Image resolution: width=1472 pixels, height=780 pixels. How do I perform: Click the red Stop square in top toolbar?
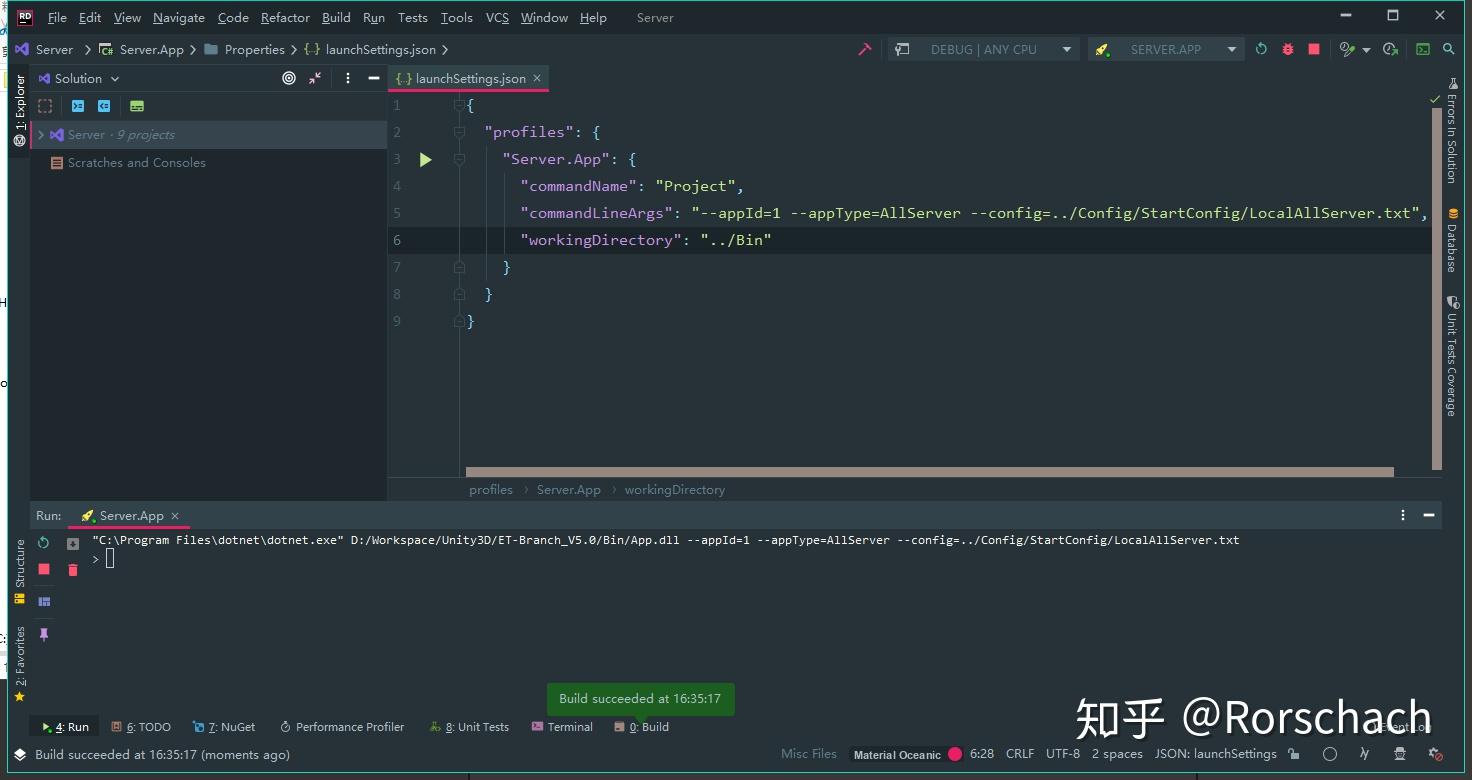[x=1314, y=49]
